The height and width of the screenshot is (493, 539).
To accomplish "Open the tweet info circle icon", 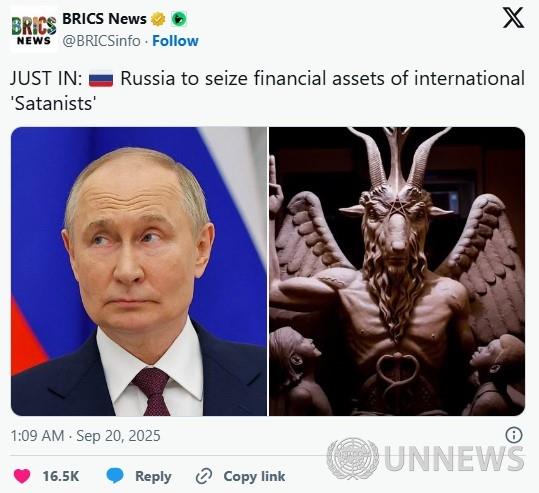I will click(x=514, y=435).
